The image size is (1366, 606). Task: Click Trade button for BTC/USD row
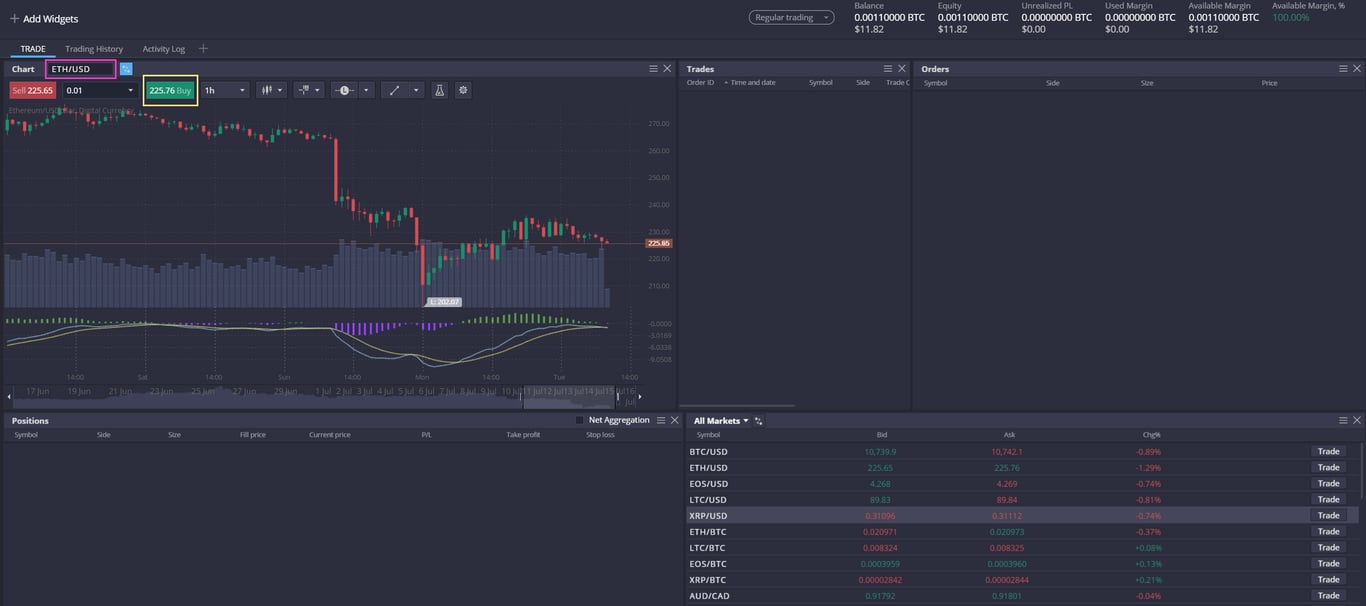tap(1328, 451)
